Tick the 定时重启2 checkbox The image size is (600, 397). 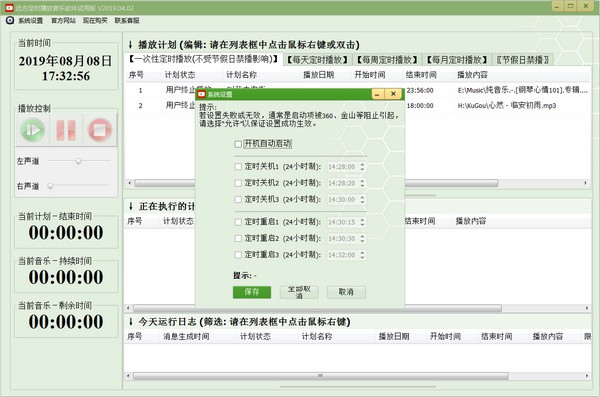pos(238,239)
